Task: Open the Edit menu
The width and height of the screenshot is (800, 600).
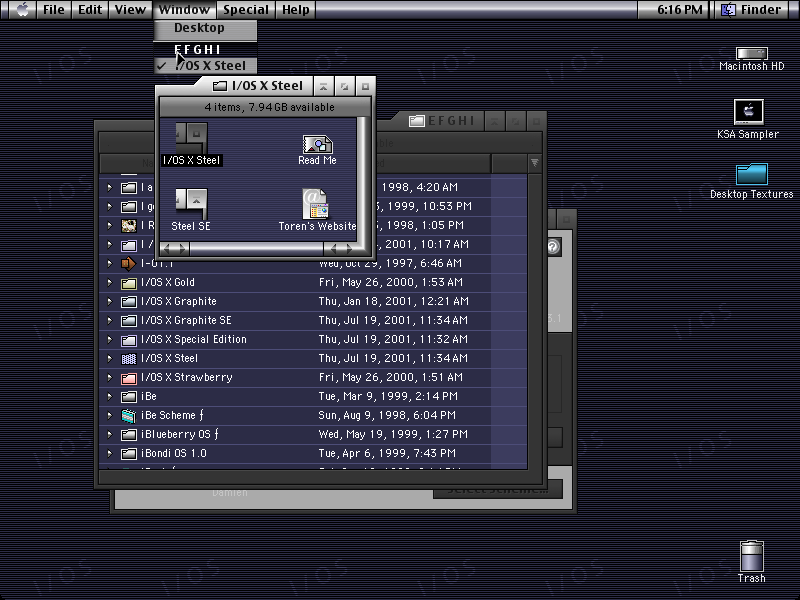Action: coord(90,10)
